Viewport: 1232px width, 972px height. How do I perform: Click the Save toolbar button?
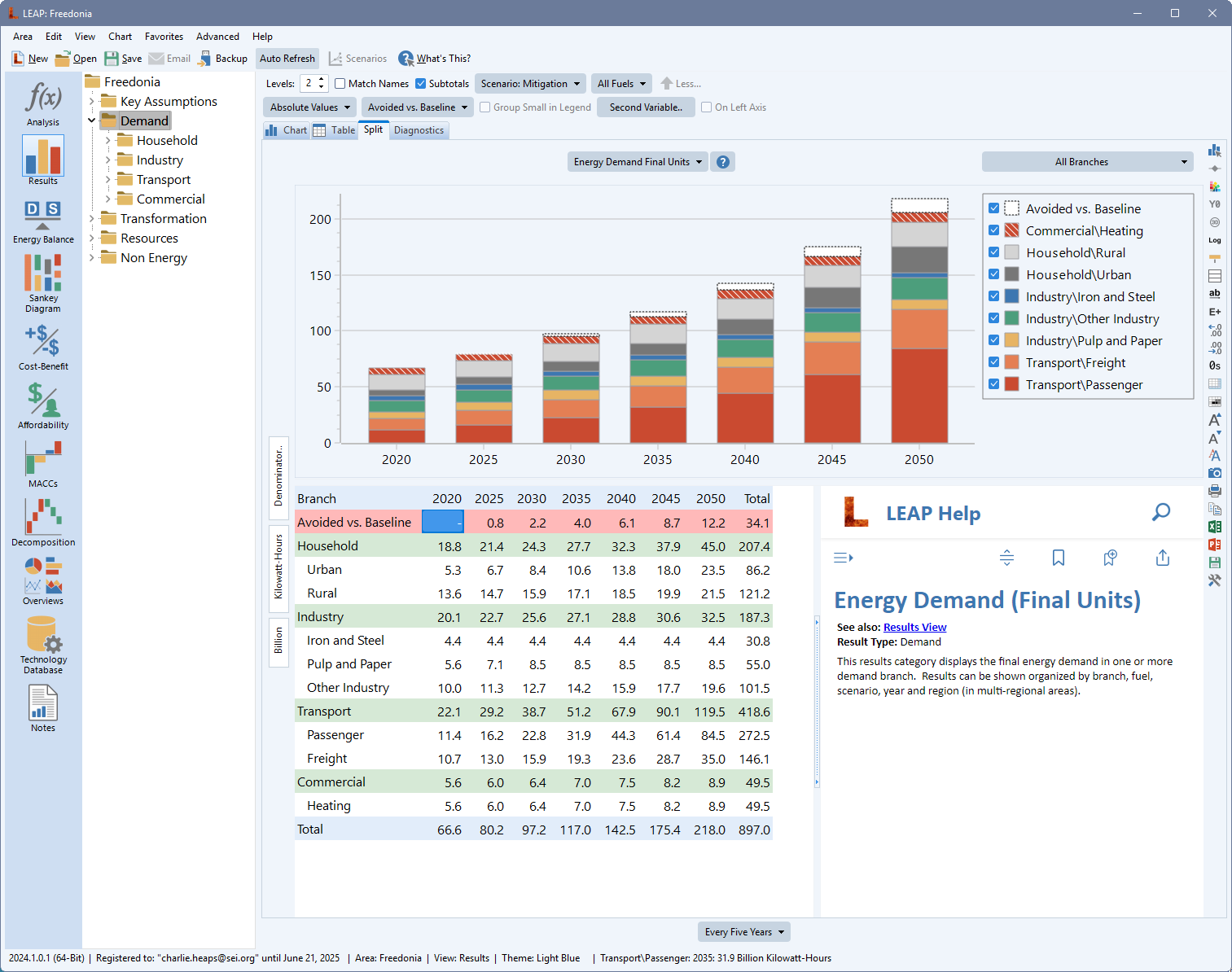(x=123, y=59)
